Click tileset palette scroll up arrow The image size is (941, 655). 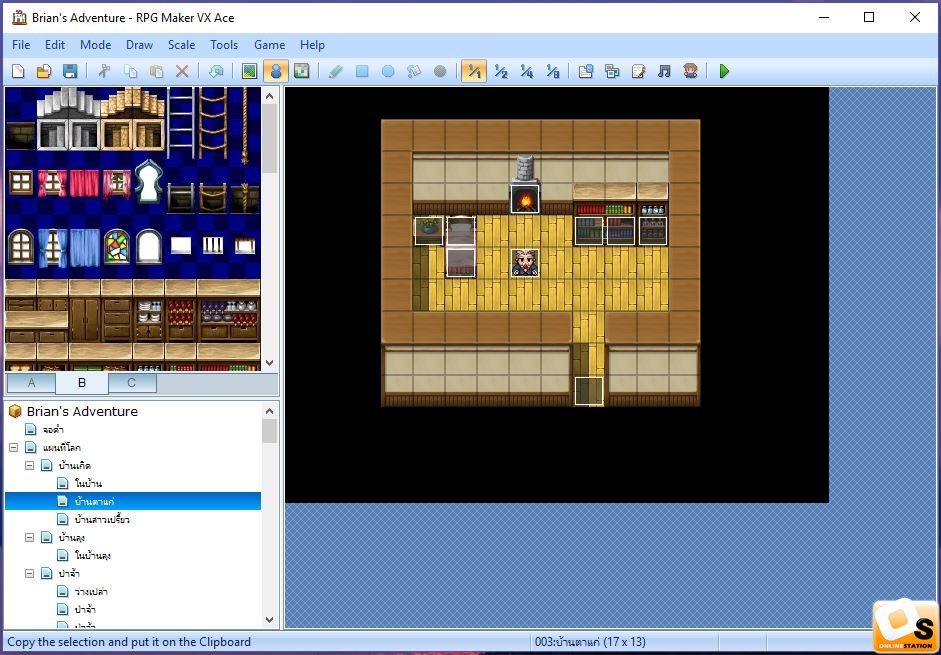click(x=269, y=96)
